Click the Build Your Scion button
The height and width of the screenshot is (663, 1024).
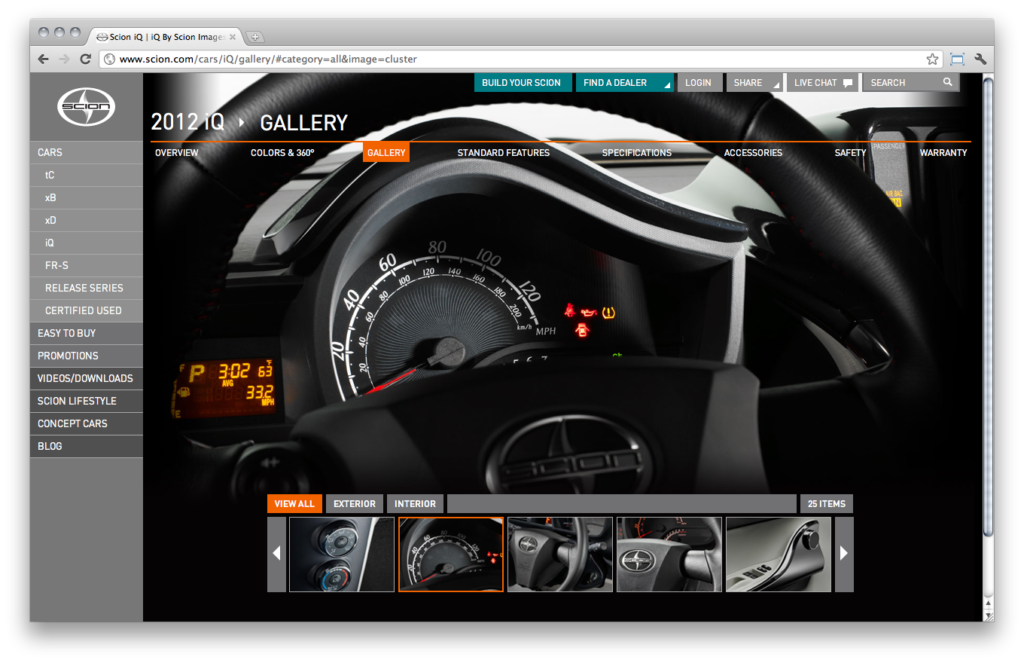522,83
